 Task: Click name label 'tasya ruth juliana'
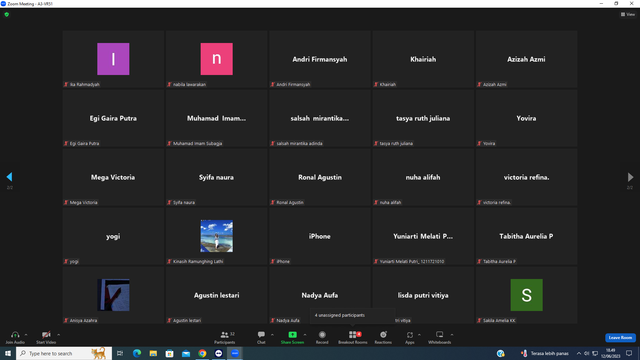(396, 143)
